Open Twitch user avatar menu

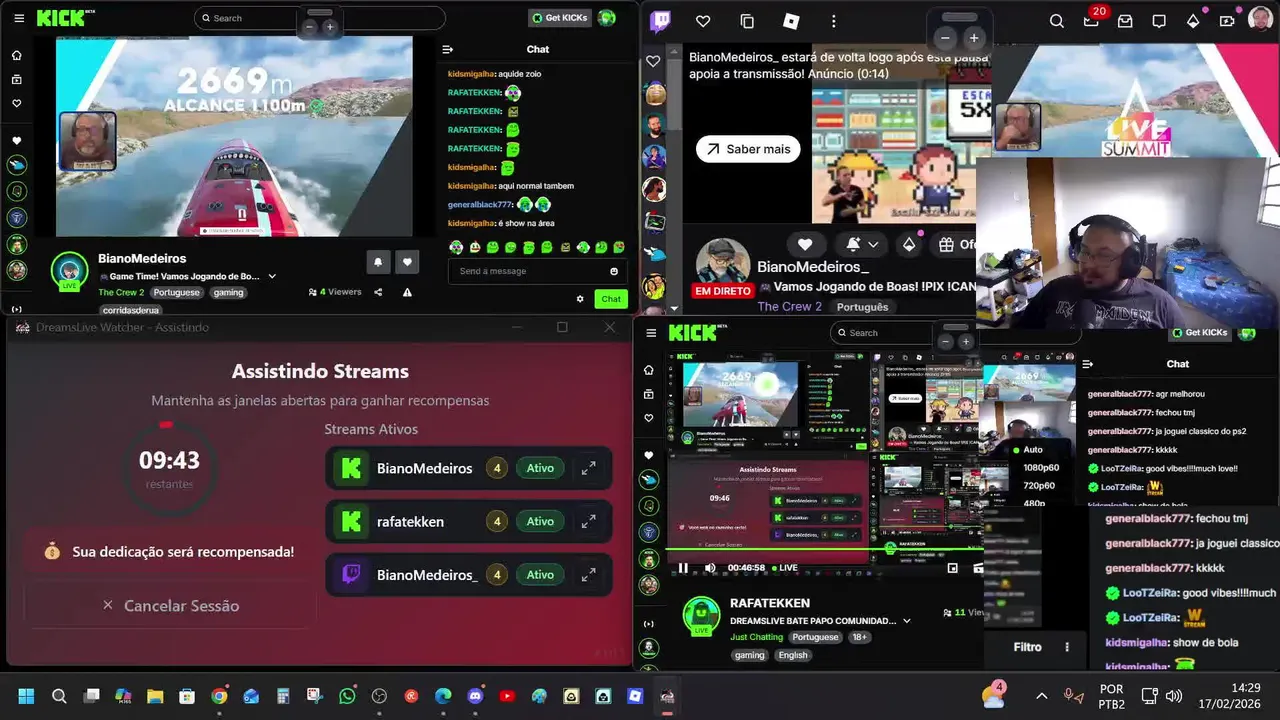tap(1260, 20)
